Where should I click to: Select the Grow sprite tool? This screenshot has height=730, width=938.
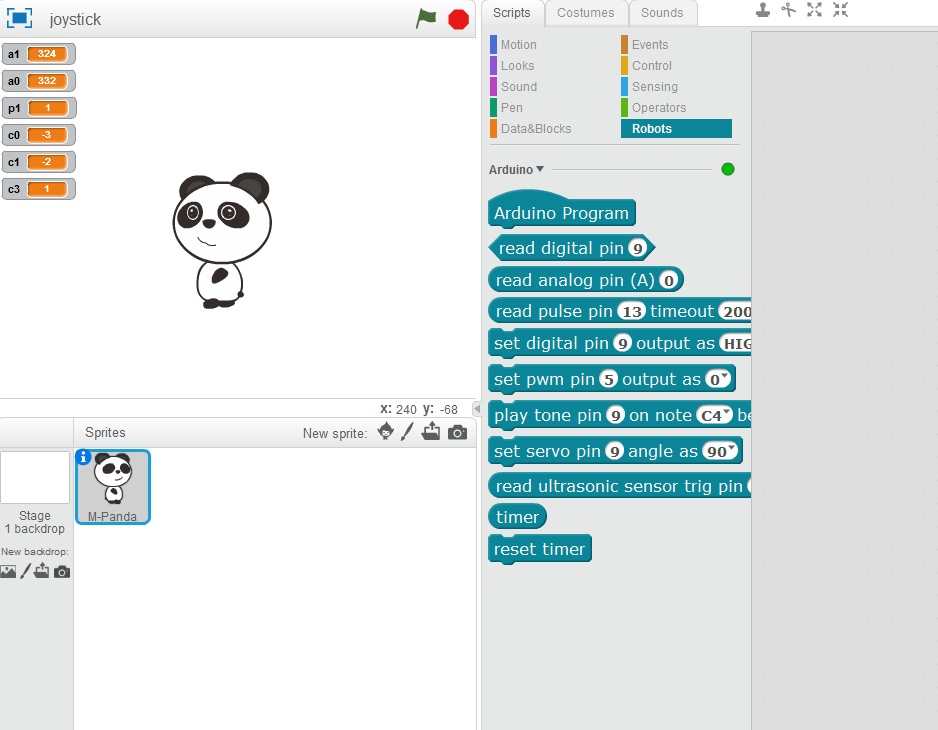tap(814, 11)
